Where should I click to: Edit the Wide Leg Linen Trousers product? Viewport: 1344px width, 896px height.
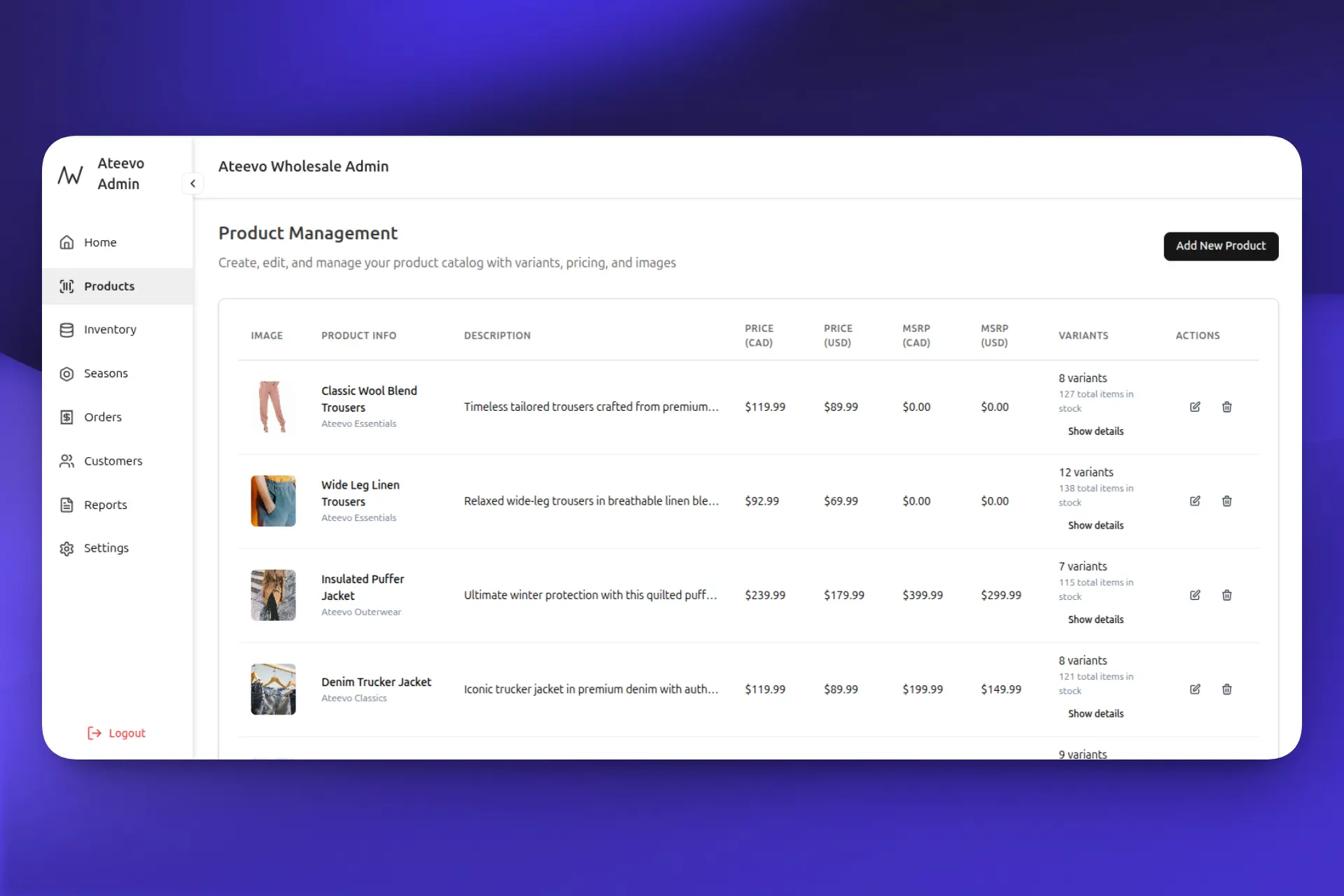click(1195, 501)
